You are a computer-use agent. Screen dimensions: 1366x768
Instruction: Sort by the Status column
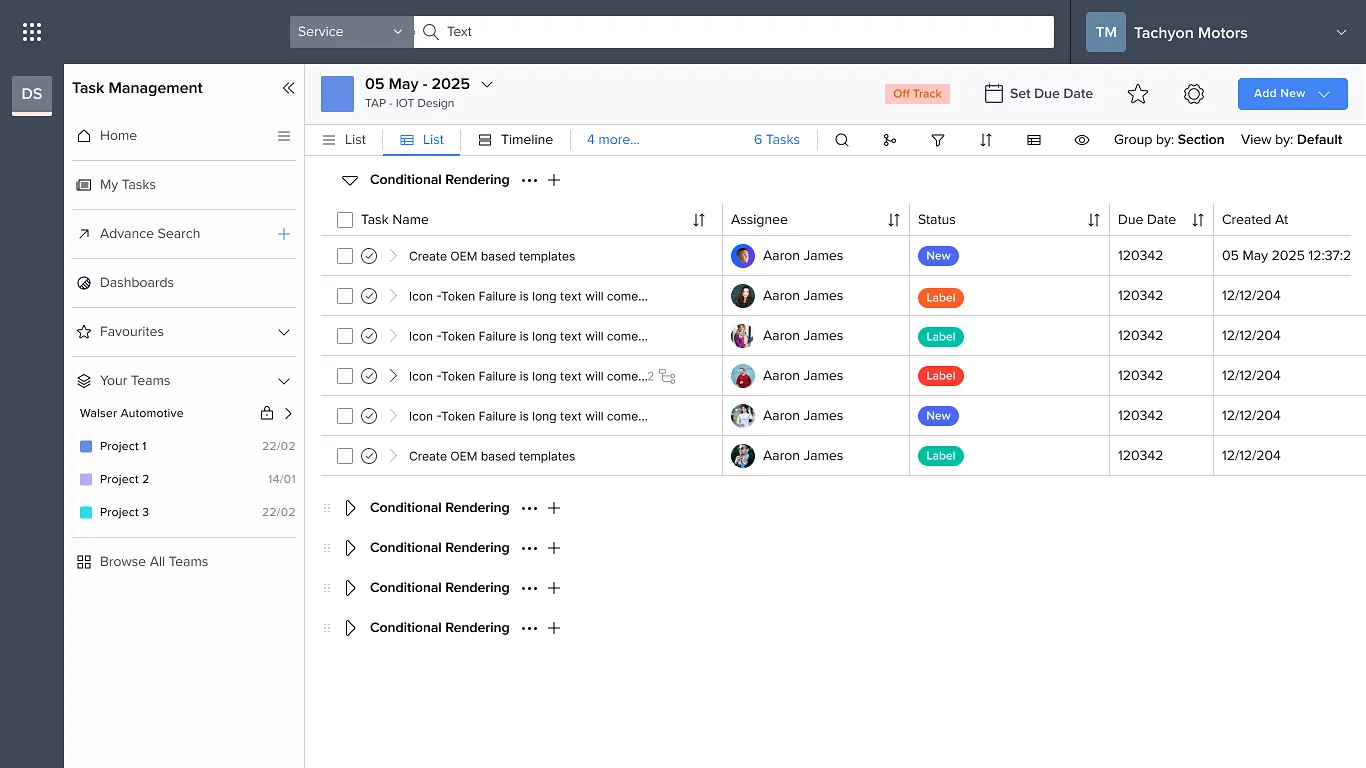pyautogui.click(x=1094, y=220)
